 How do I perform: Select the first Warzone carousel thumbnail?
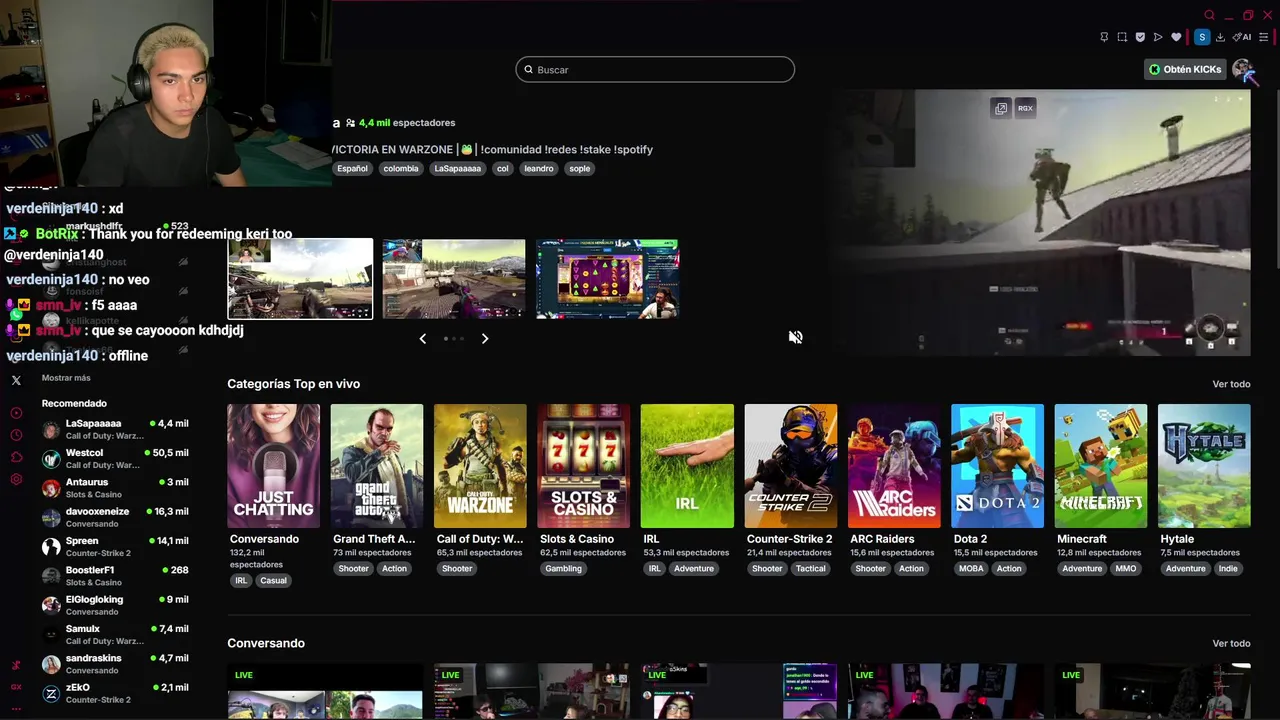300,279
